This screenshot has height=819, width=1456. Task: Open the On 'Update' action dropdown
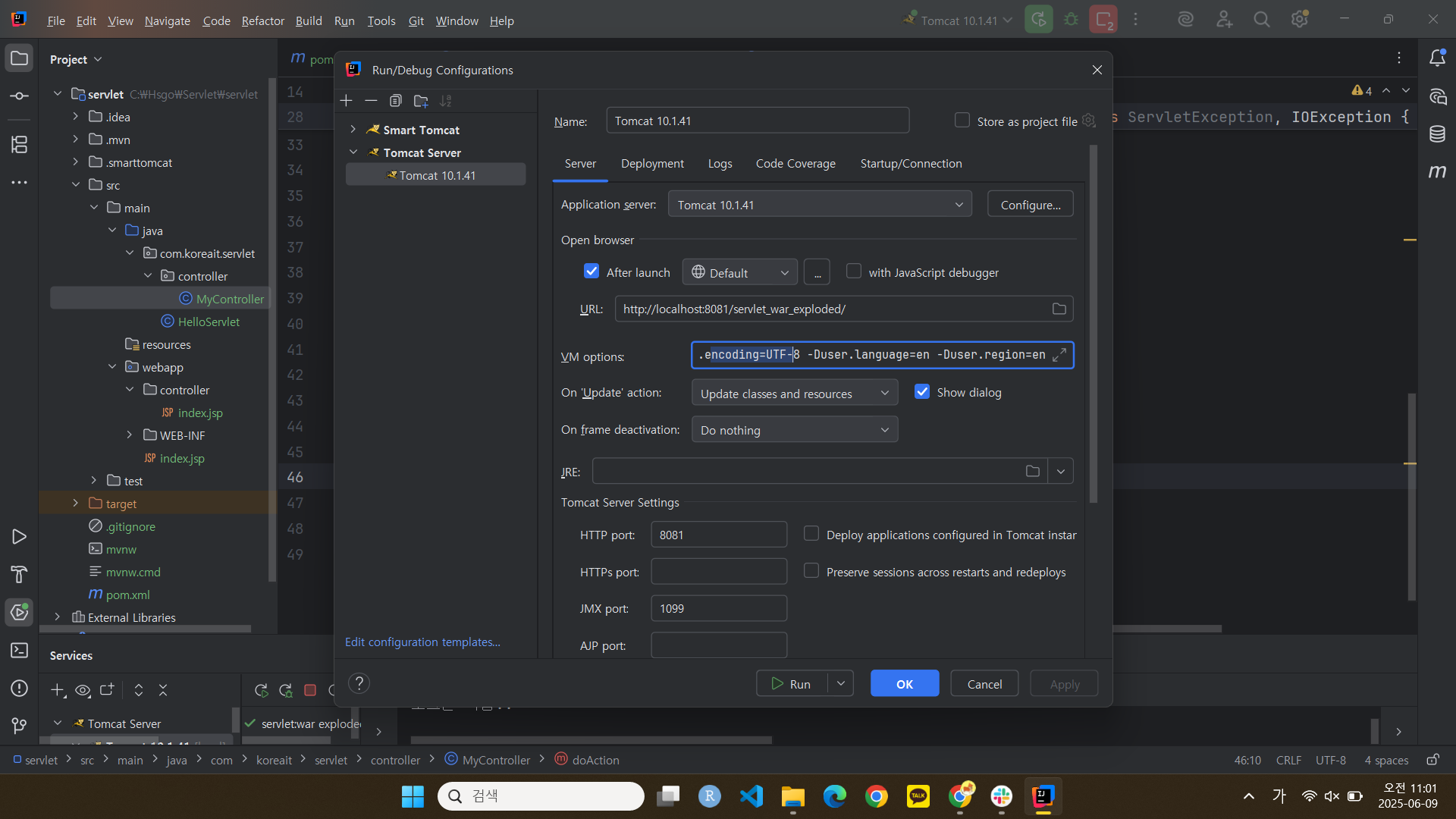click(x=794, y=394)
